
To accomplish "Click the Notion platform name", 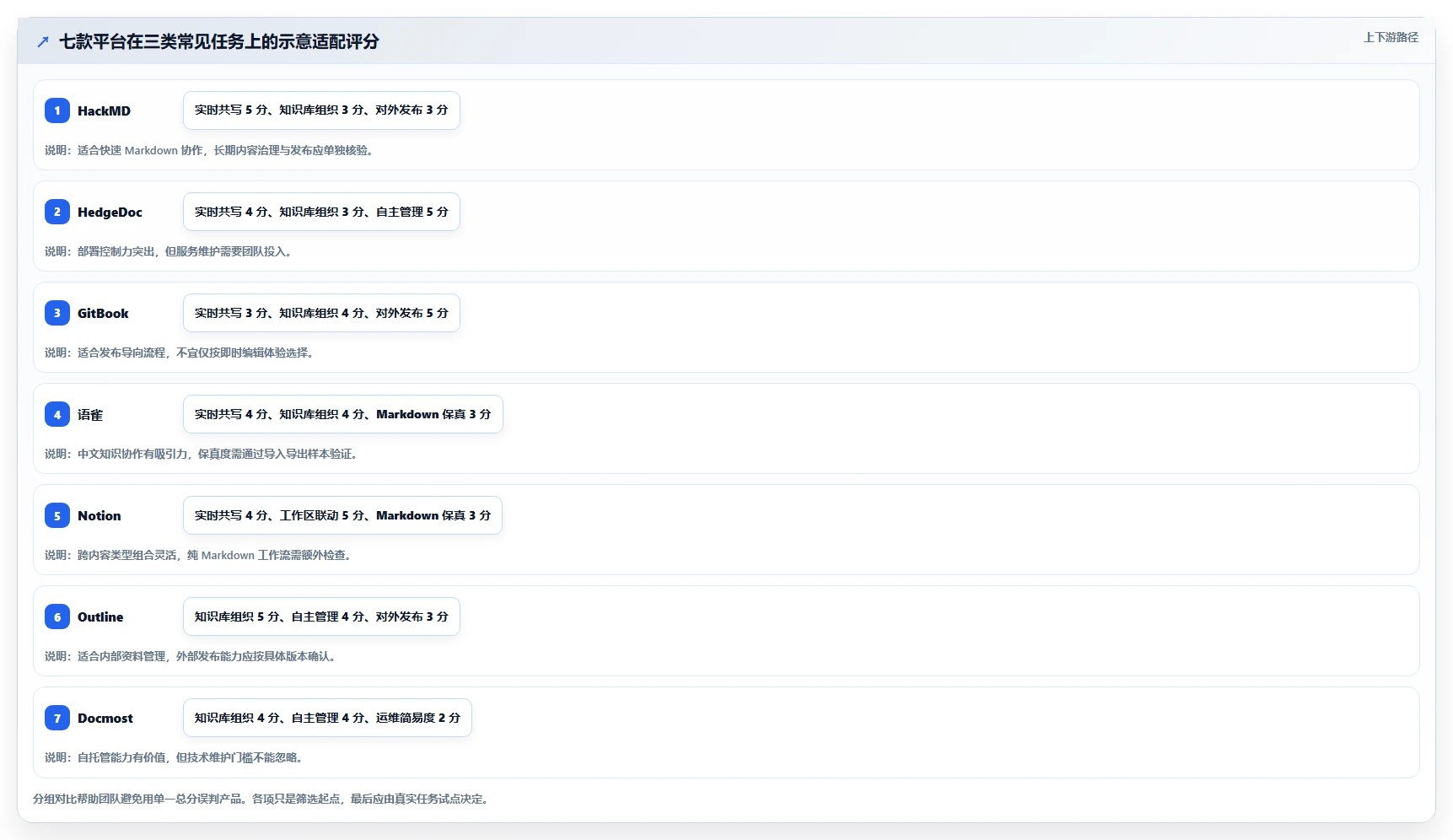I will coord(99,515).
